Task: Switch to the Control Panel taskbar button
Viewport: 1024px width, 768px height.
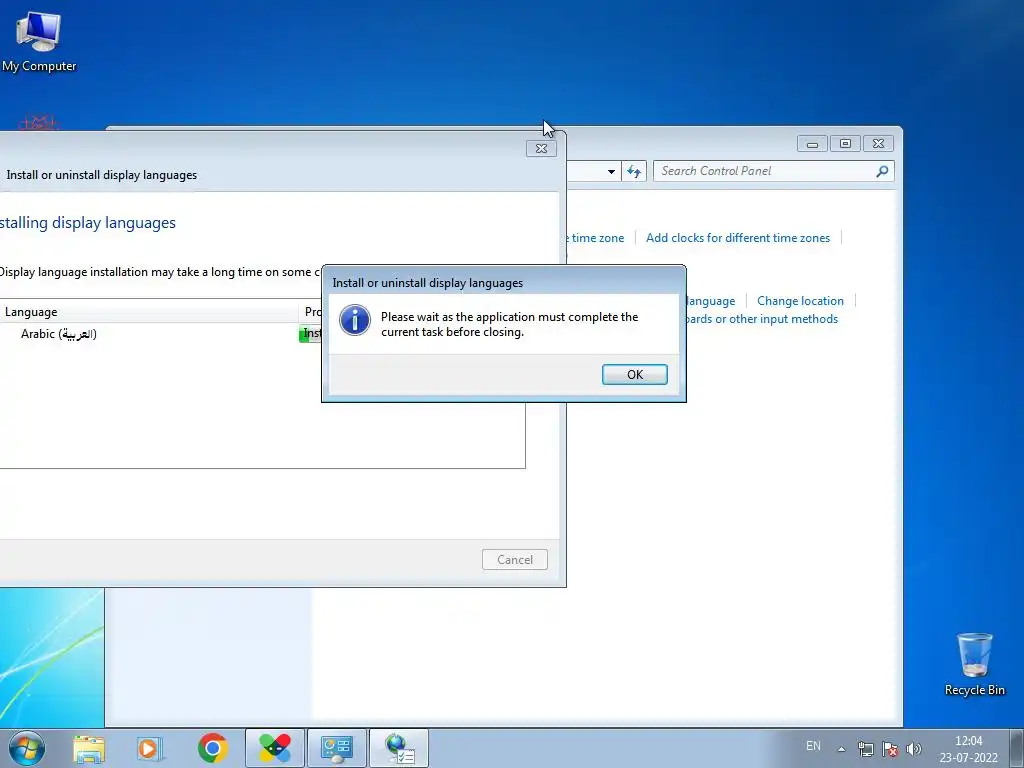Action: coord(337,748)
